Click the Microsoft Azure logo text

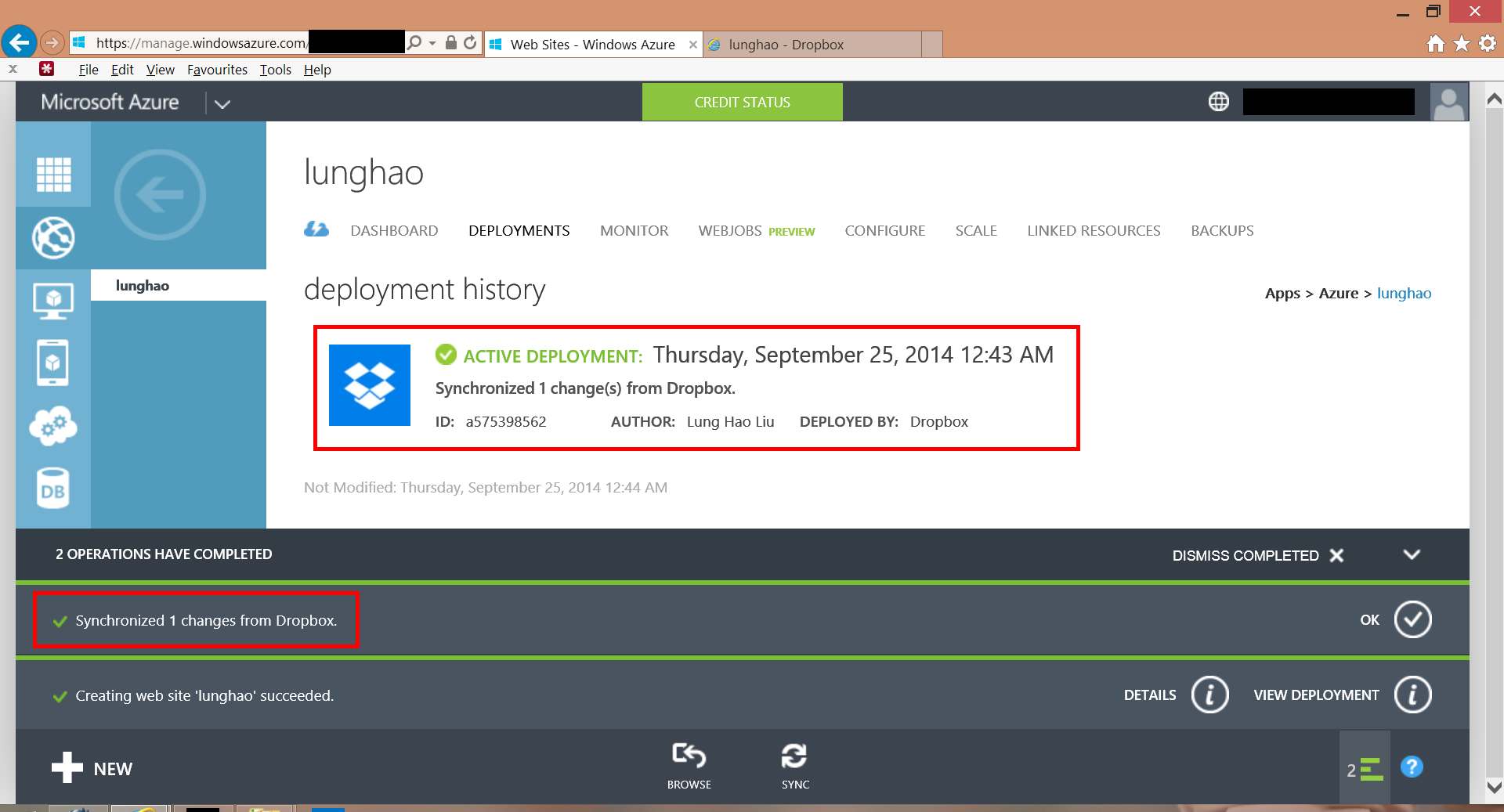click(110, 103)
